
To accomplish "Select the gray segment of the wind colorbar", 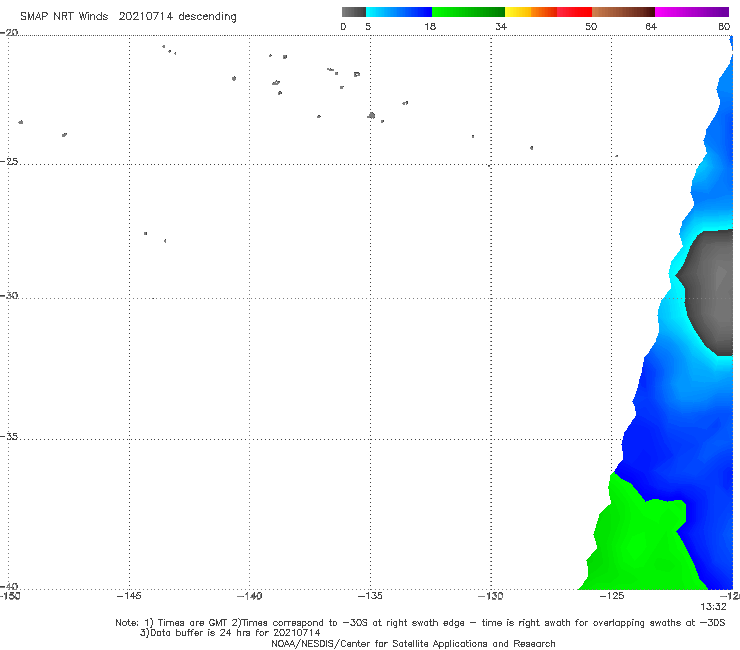I will [353, 12].
